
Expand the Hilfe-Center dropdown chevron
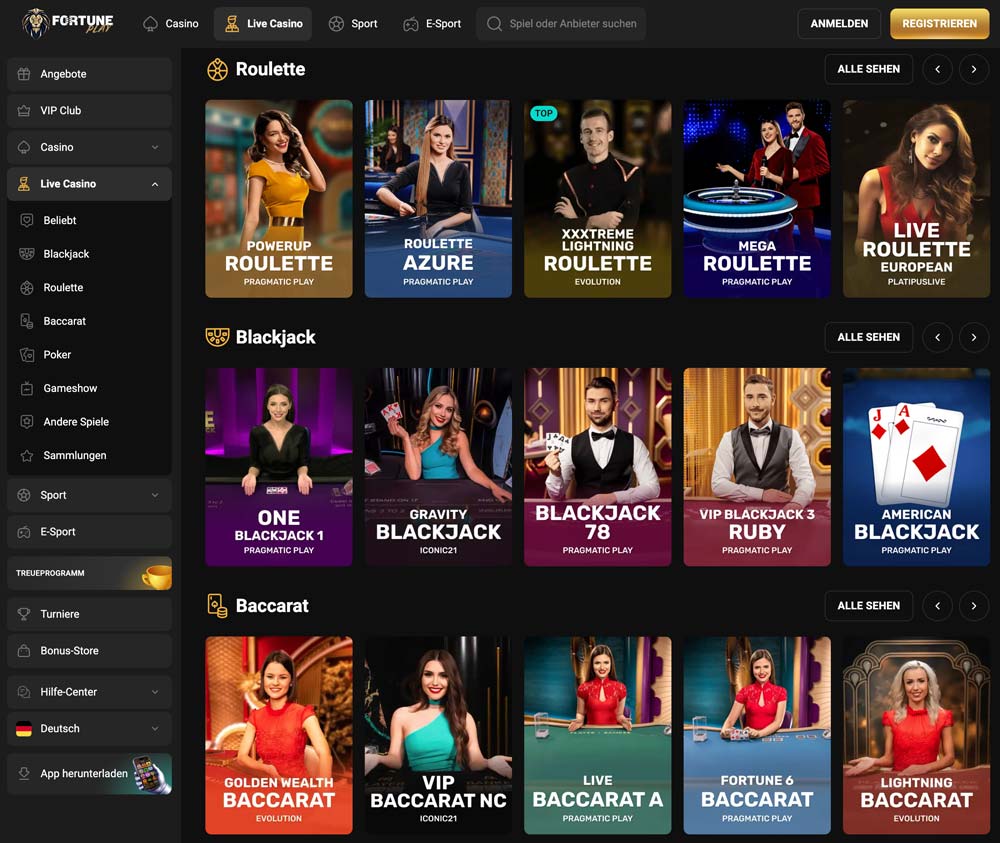[155, 692]
